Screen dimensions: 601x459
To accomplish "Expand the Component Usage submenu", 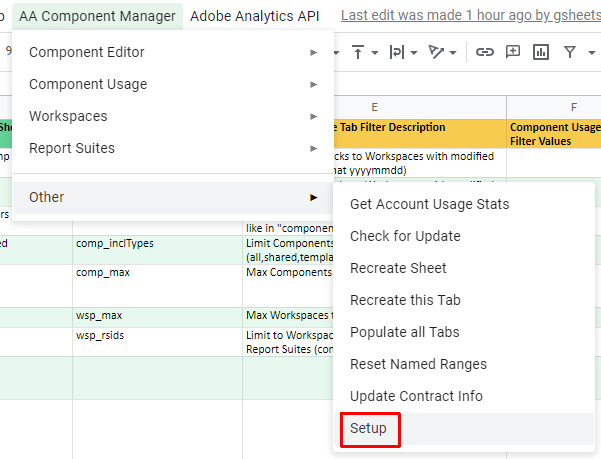I will (x=173, y=84).
